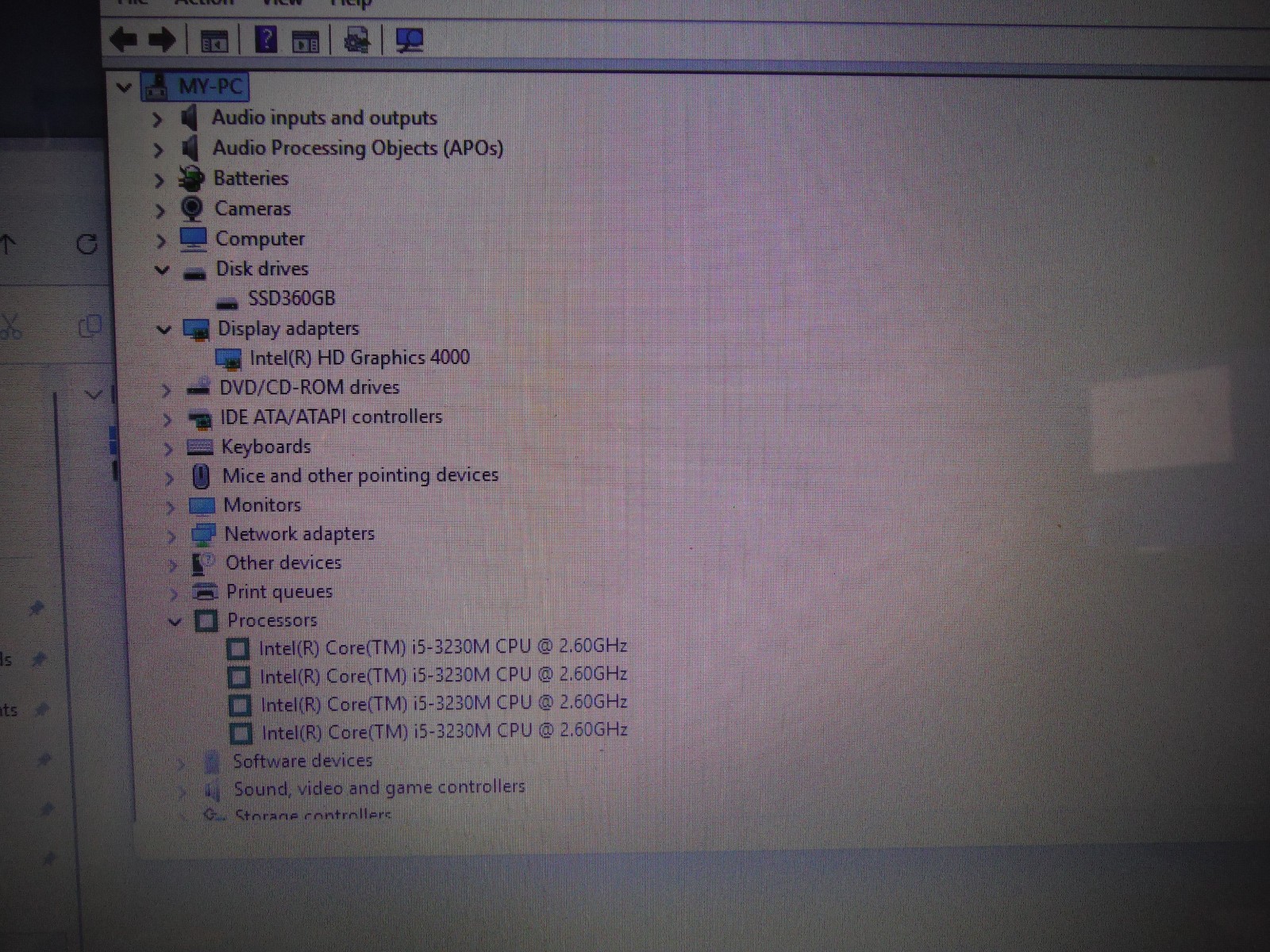Select the Keyboards label
1270x952 pixels.
click(x=266, y=447)
